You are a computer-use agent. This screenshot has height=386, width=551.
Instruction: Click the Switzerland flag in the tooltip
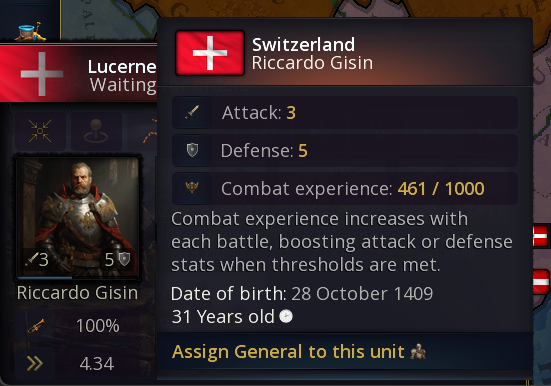[210, 53]
